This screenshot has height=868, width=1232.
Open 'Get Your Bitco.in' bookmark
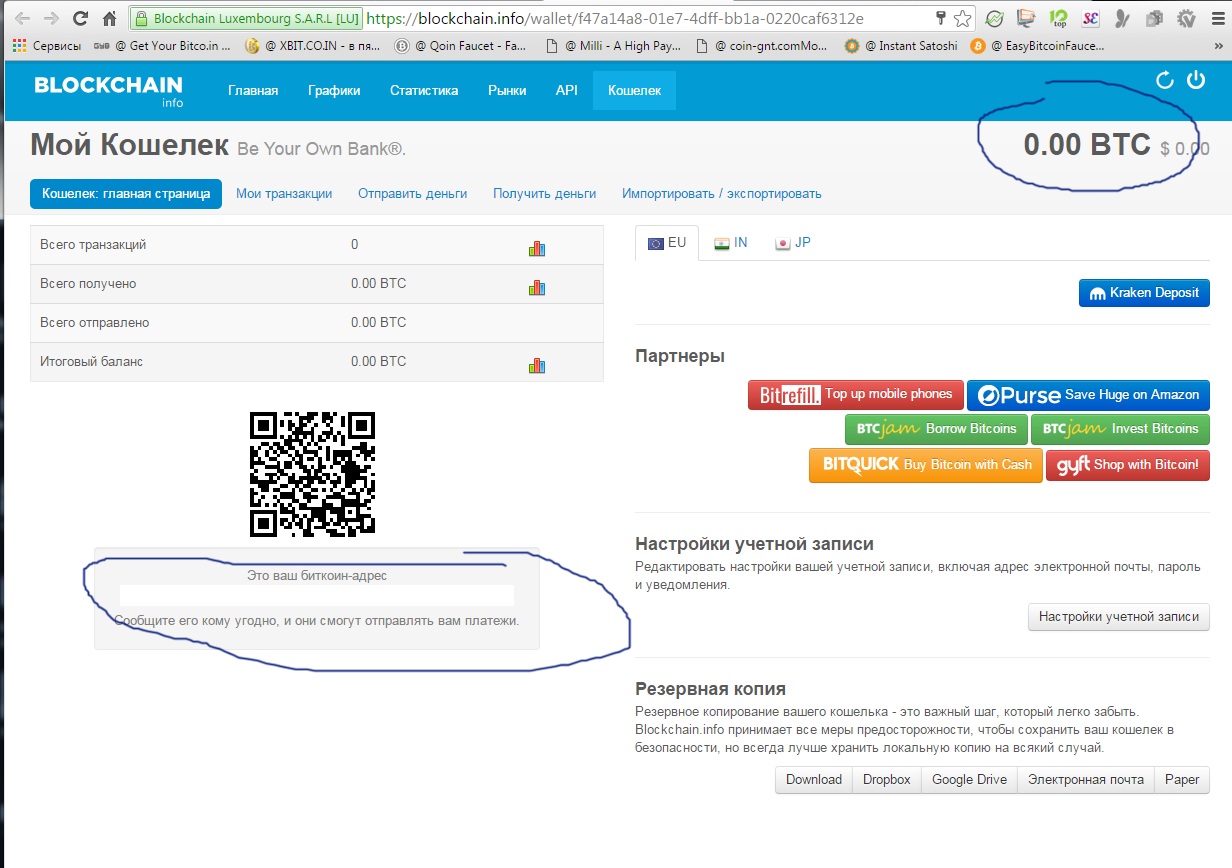[161, 46]
